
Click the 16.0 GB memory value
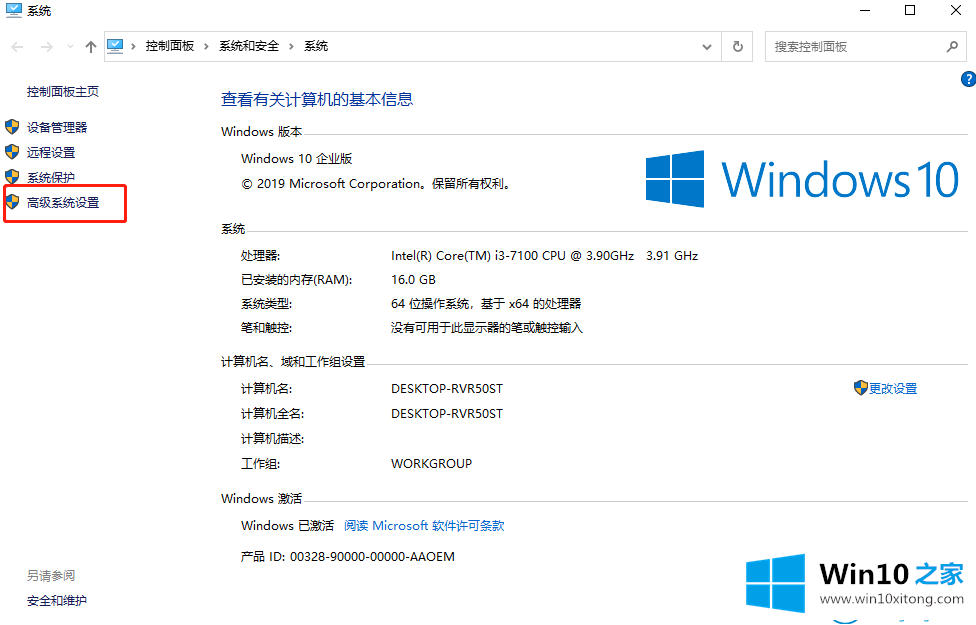413,280
